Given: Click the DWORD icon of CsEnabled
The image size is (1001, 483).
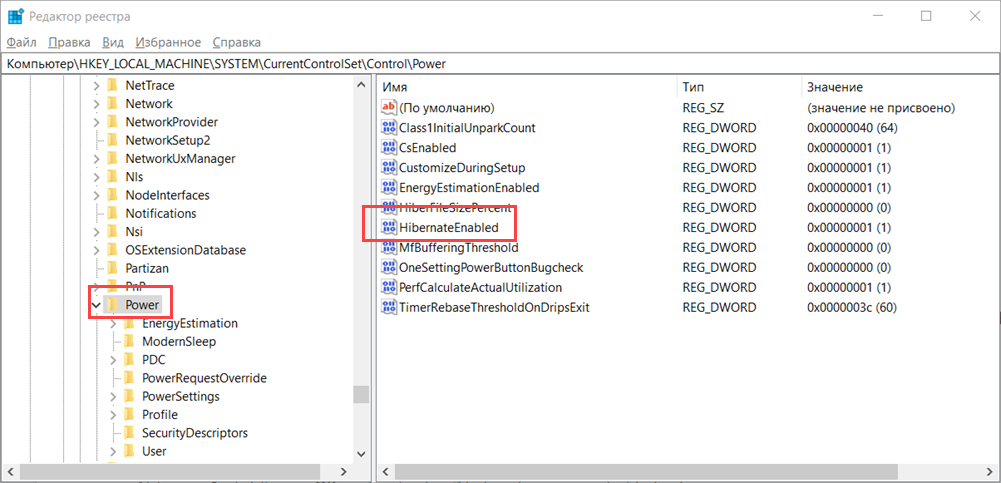Looking at the screenshot, I should point(389,148).
